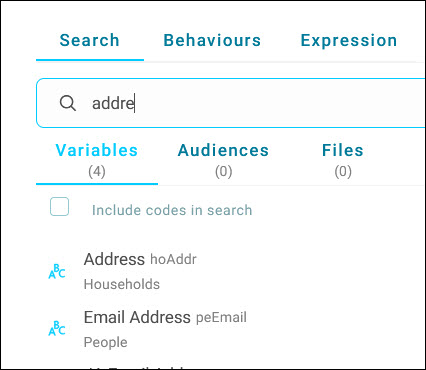This screenshot has height=370, width=426.
Task: Click the hoAddr variable code
Action: 173,259
